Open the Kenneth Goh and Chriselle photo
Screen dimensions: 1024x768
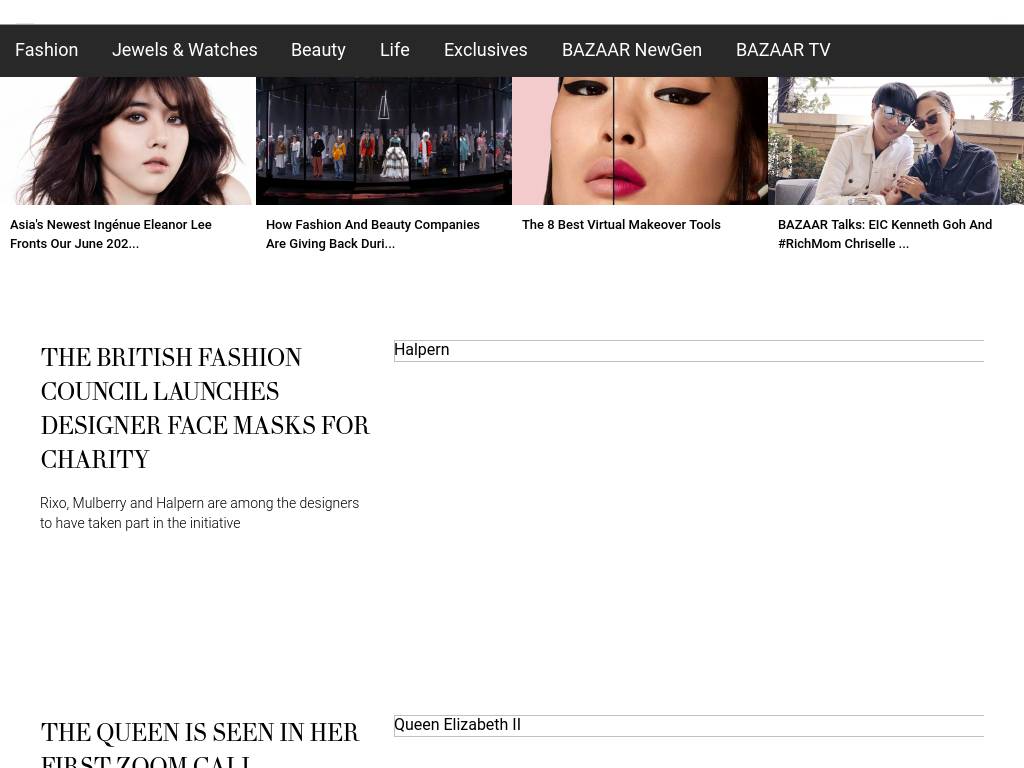pos(895,141)
